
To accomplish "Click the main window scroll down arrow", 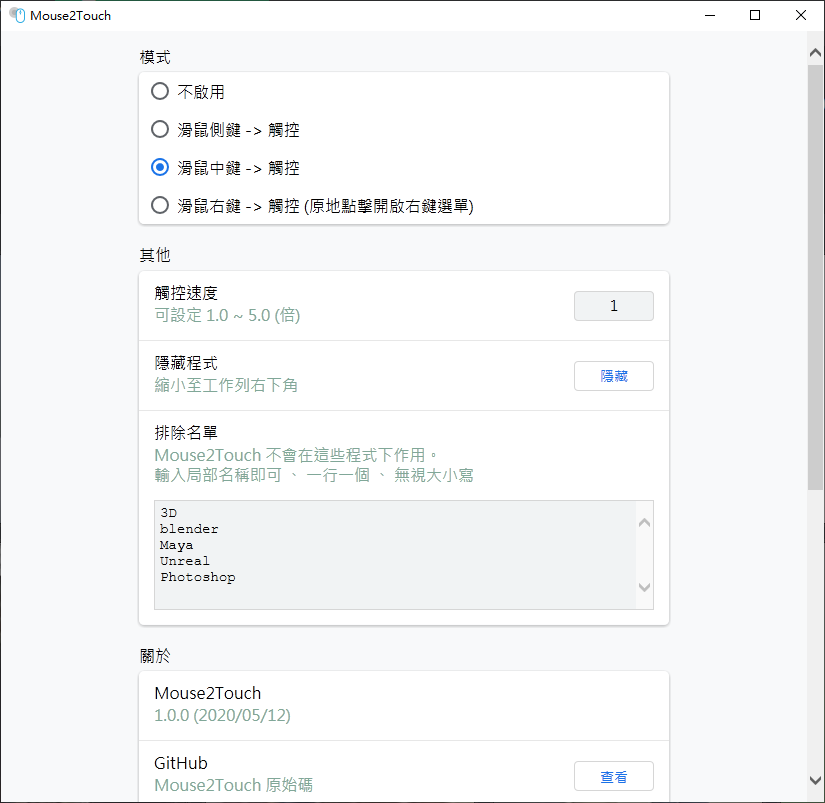I will tap(816, 780).
